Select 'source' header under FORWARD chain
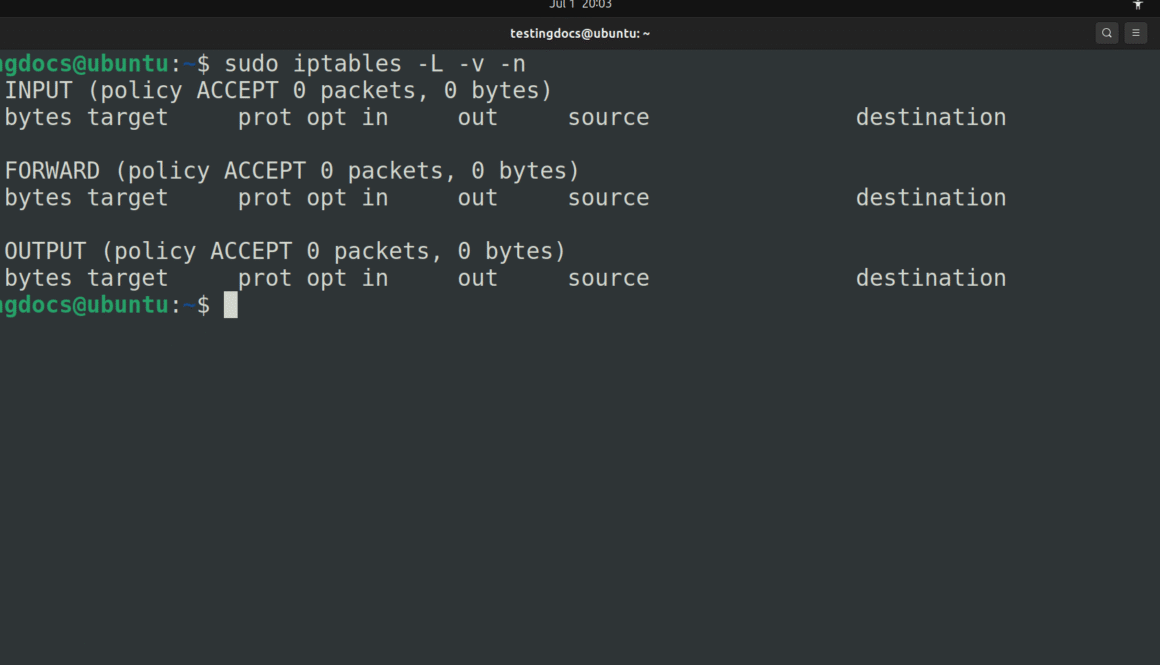The height and width of the screenshot is (665, 1160). point(608,198)
